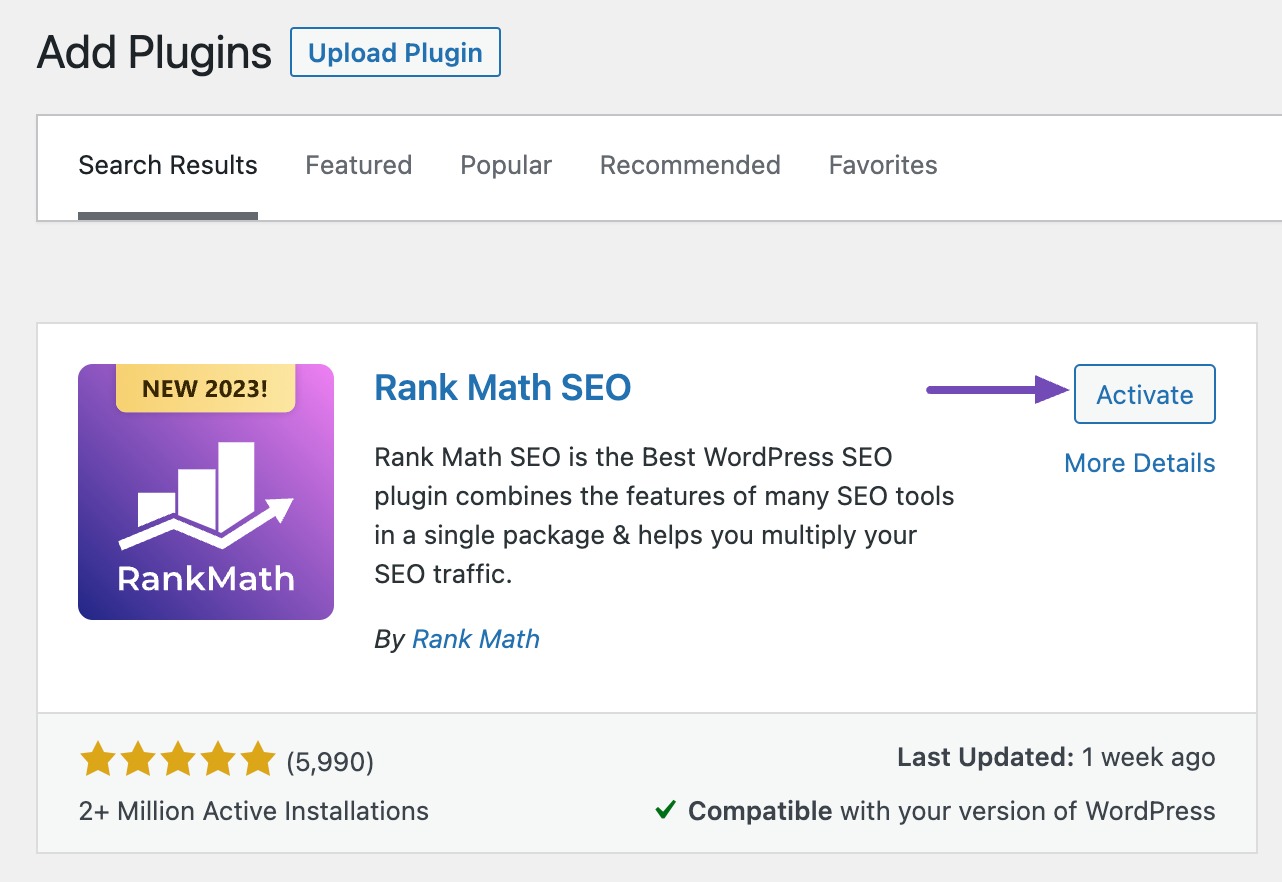The width and height of the screenshot is (1282, 882).
Task: Open More Details for Rank Math SEO
Action: (x=1140, y=463)
